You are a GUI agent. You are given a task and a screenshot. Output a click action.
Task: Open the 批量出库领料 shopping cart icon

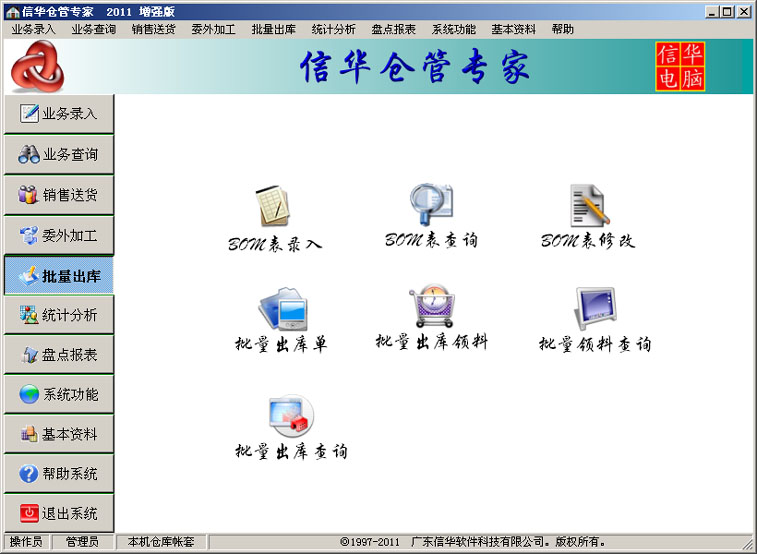[x=433, y=306]
